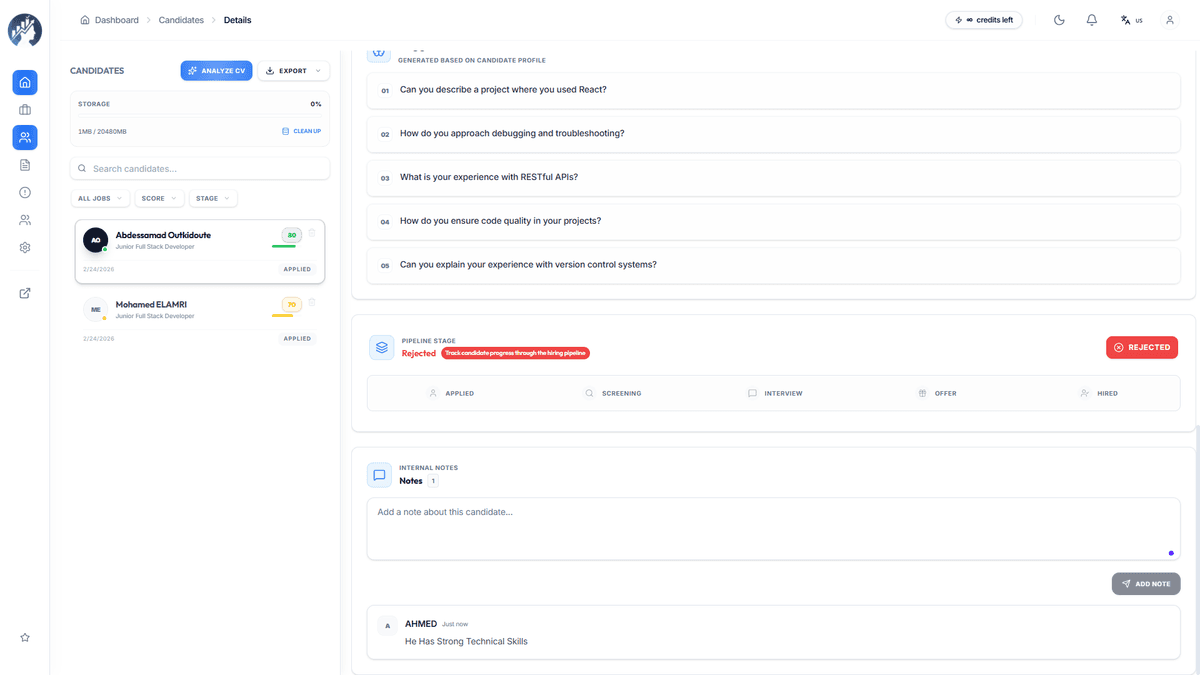Open the US language translation selector

pos(1130,19)
